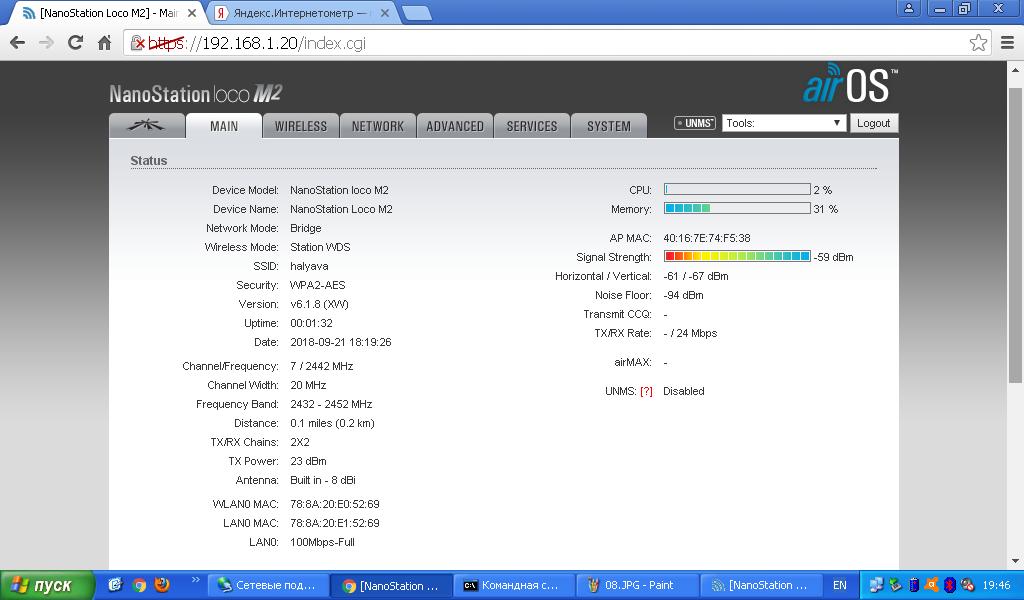Screen dimensions: 1024x600
Task: Click the Logout button
Action: [x=873, y=123]
